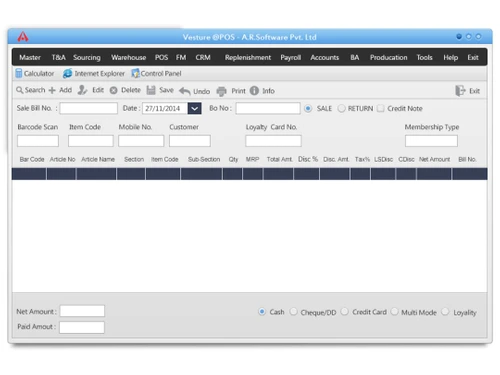Click the red A application logo

coord(23,37)
